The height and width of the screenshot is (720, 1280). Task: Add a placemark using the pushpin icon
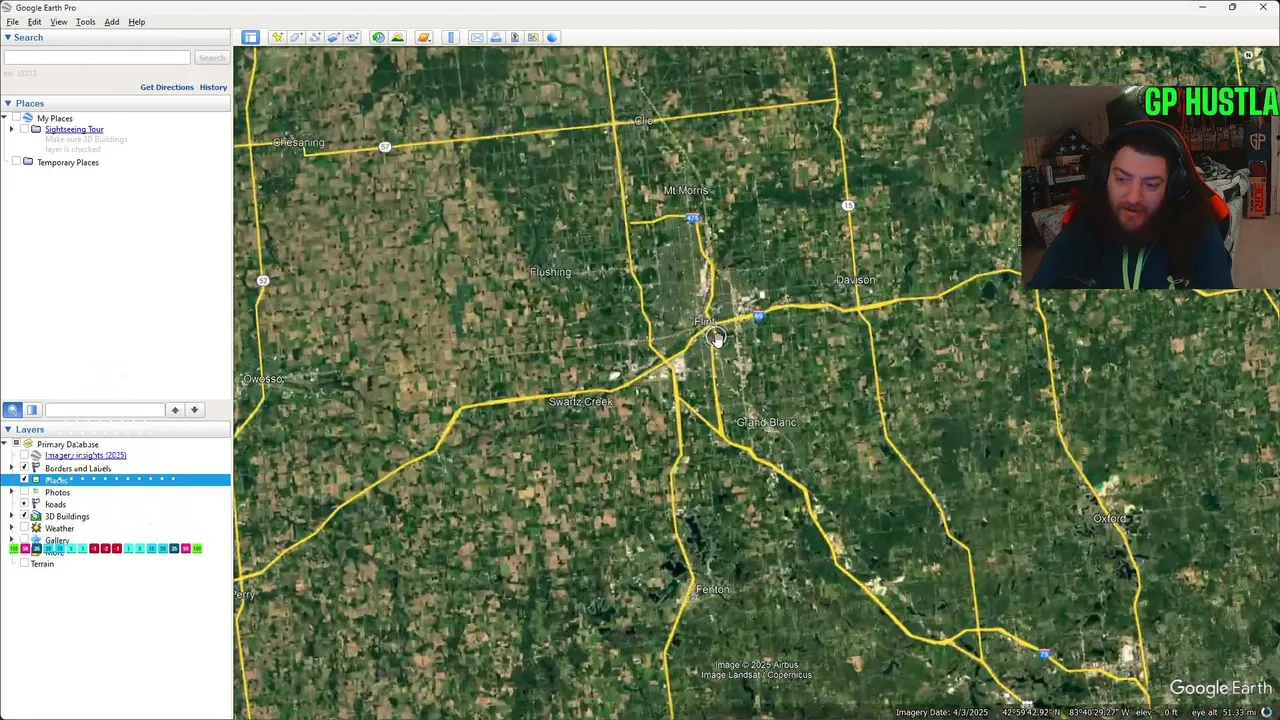[x=277, y=37]
